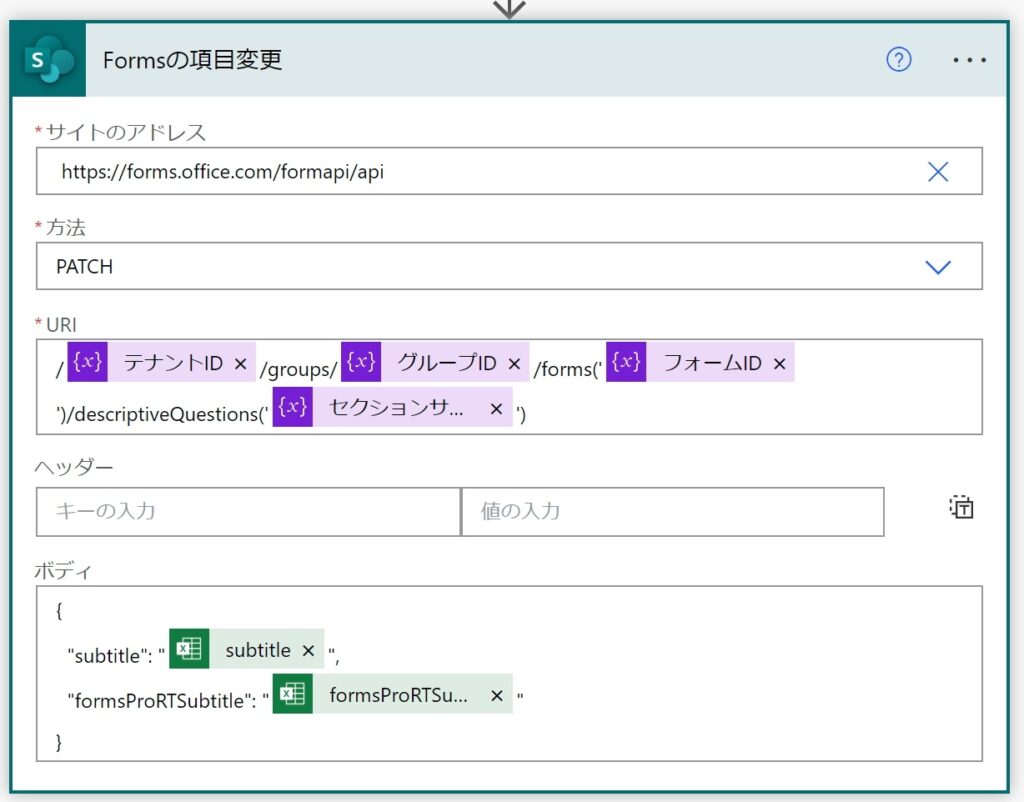Clear the サイトのアドレス field with the X
Viewport: 1024px width, 802px height.
coord(937,171)
